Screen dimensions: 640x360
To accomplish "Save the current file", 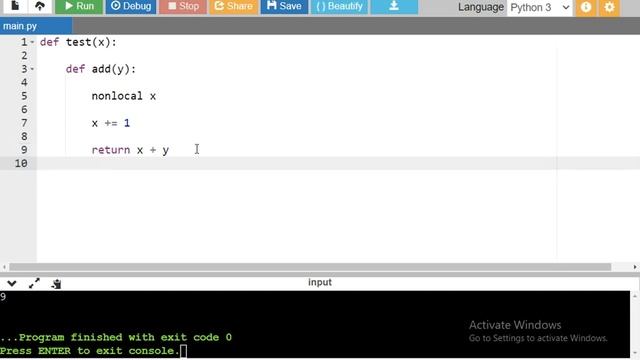I will coord(284,6).
